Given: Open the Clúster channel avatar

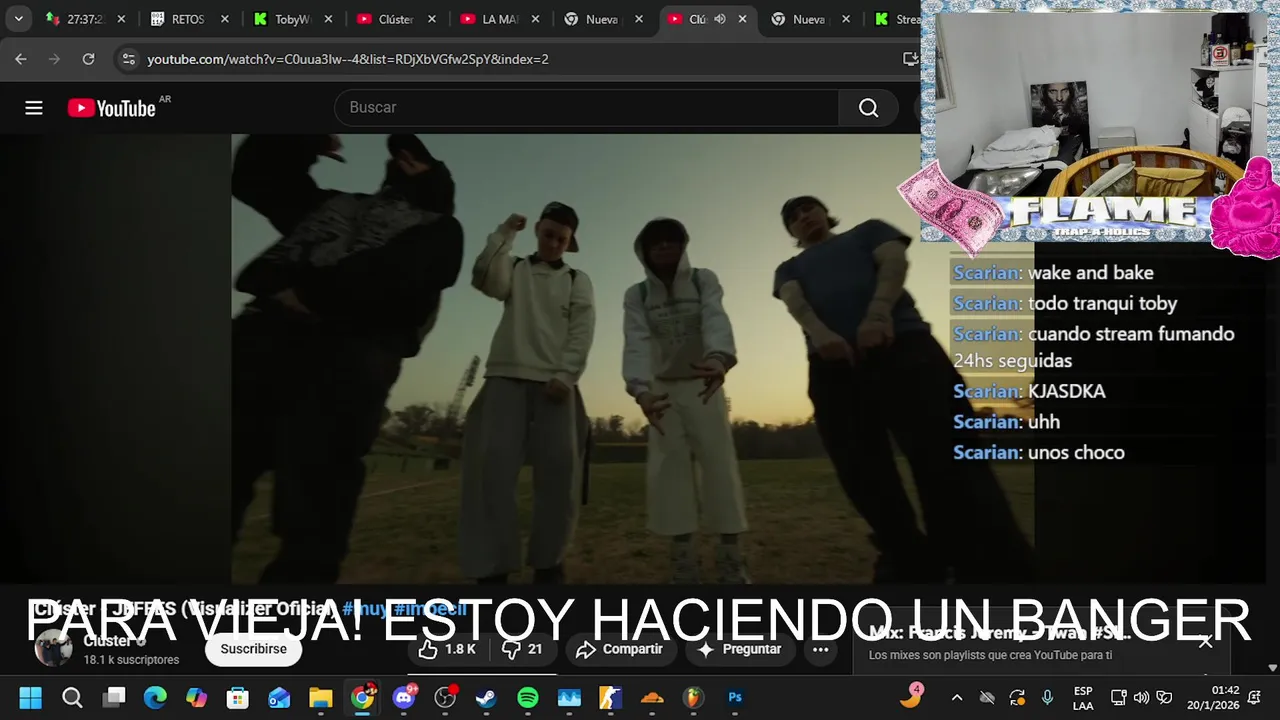Looking at the screenshot, I should pos(53,648).
